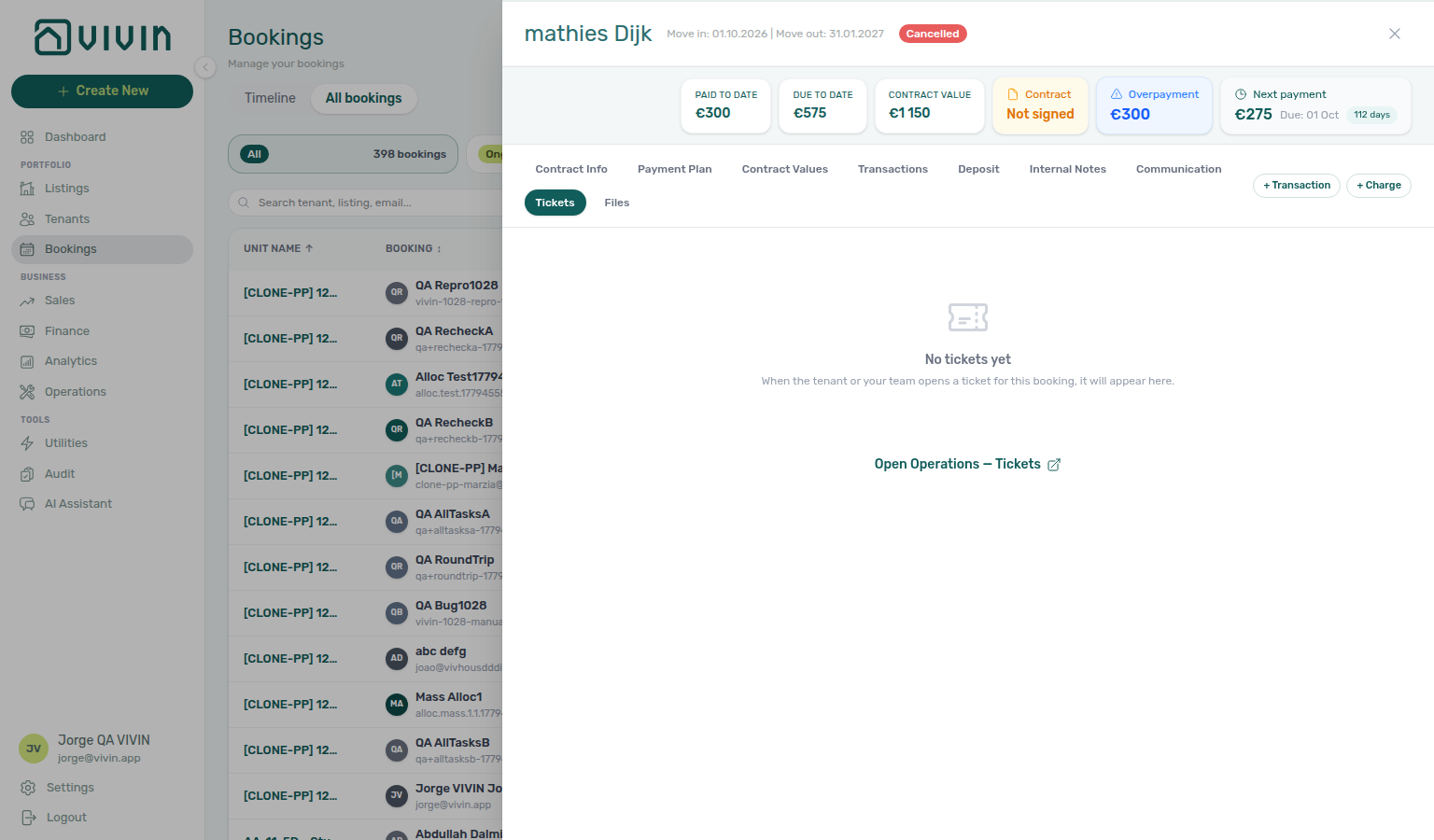Click the Overpayment €300 card
This screenshot has height=840, width=1434.
click(1154, 105)
